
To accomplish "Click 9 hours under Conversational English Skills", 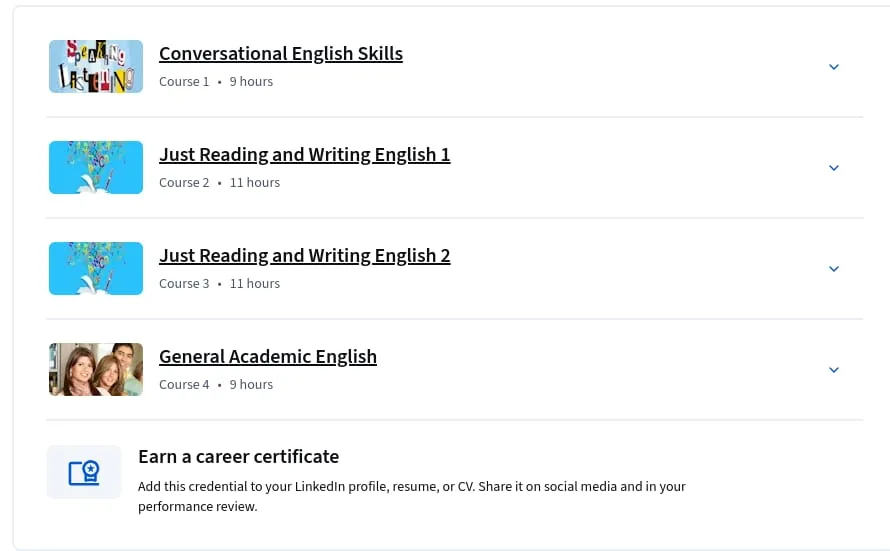I will pyautogui.click(x=251, y=82).
